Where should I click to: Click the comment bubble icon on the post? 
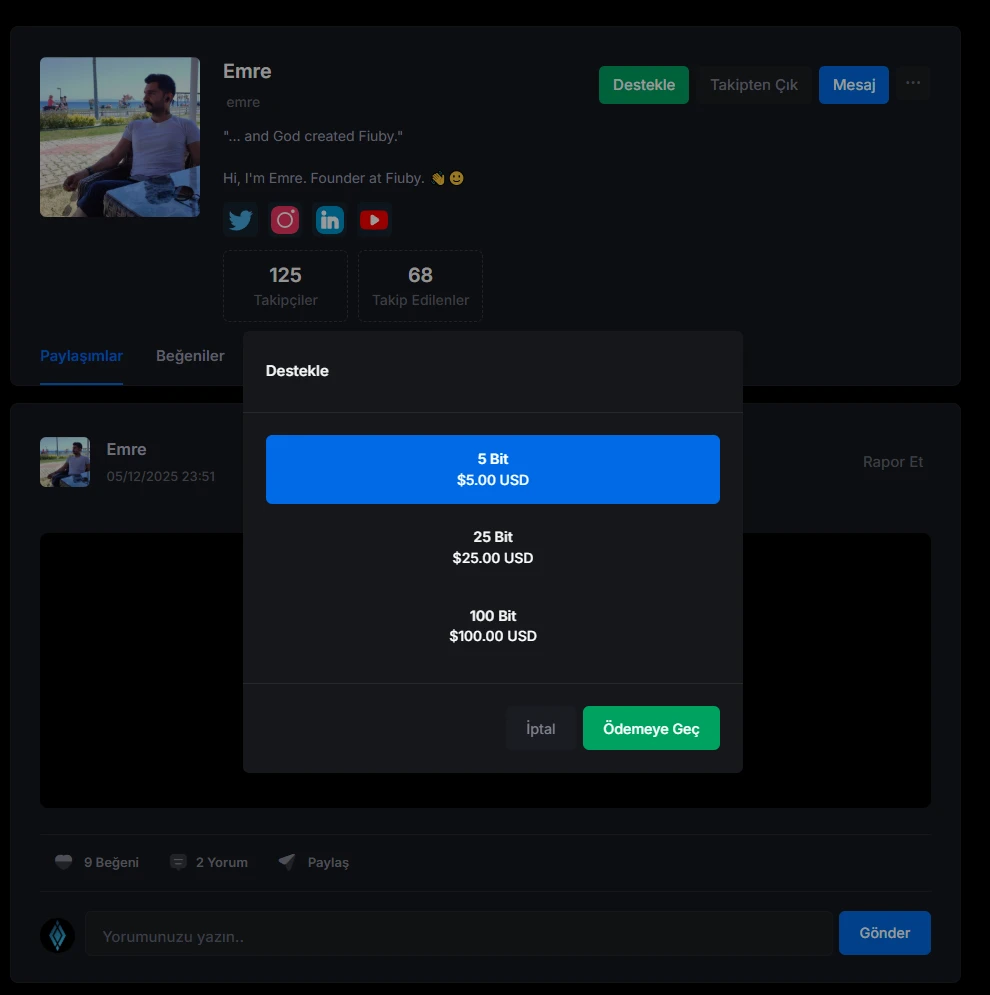click(x=178, y=862)
